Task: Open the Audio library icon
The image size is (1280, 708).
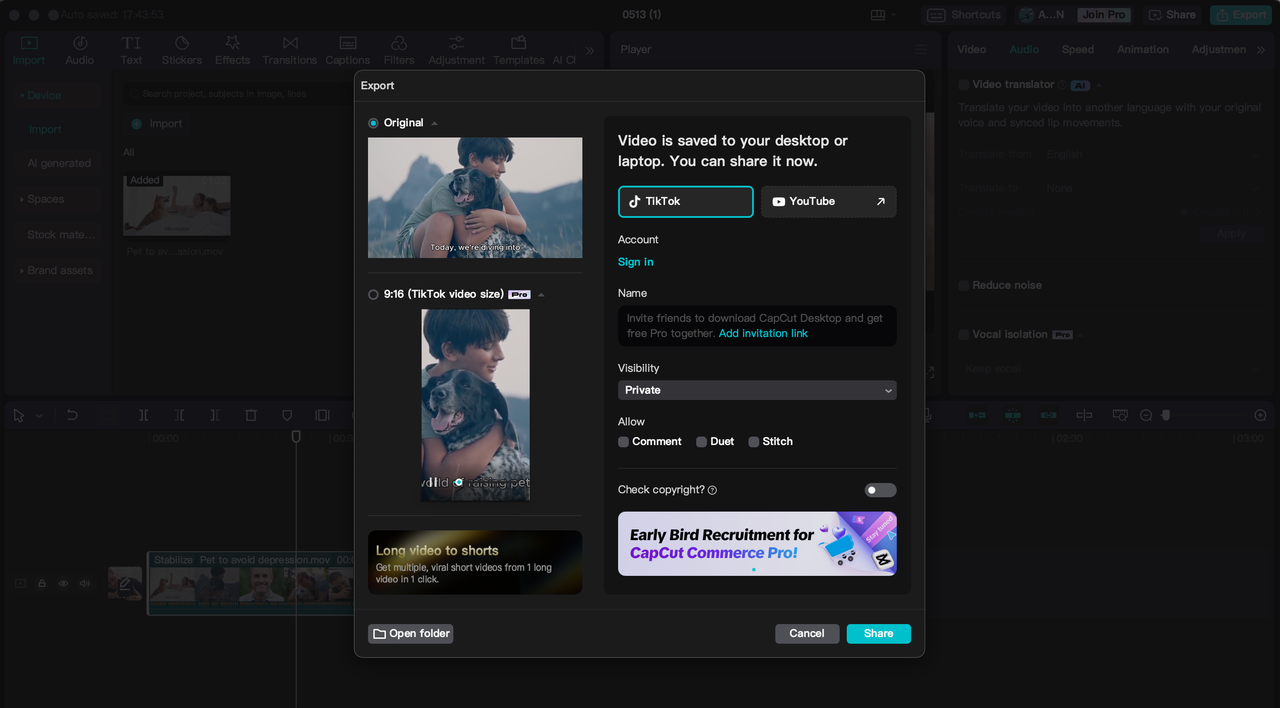Action: pyautogui.click(x=80, y=51)
